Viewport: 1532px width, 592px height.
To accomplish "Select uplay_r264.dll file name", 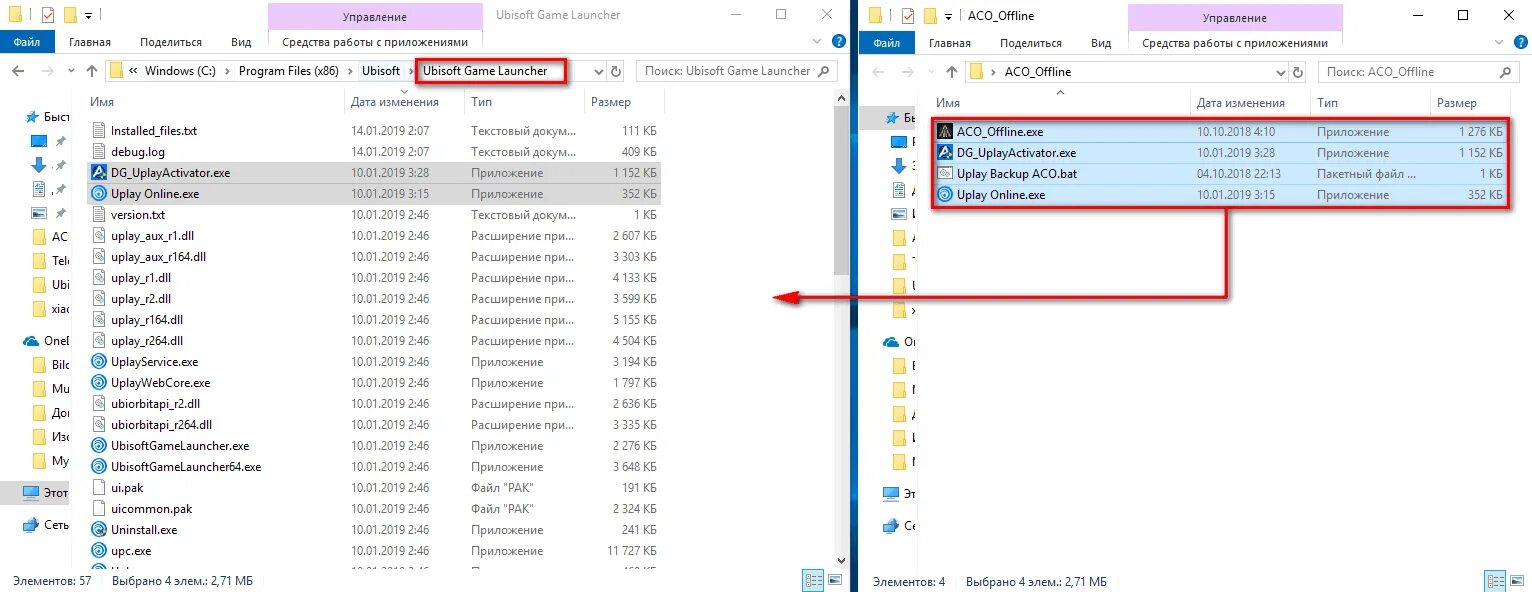I will (147, 341).
